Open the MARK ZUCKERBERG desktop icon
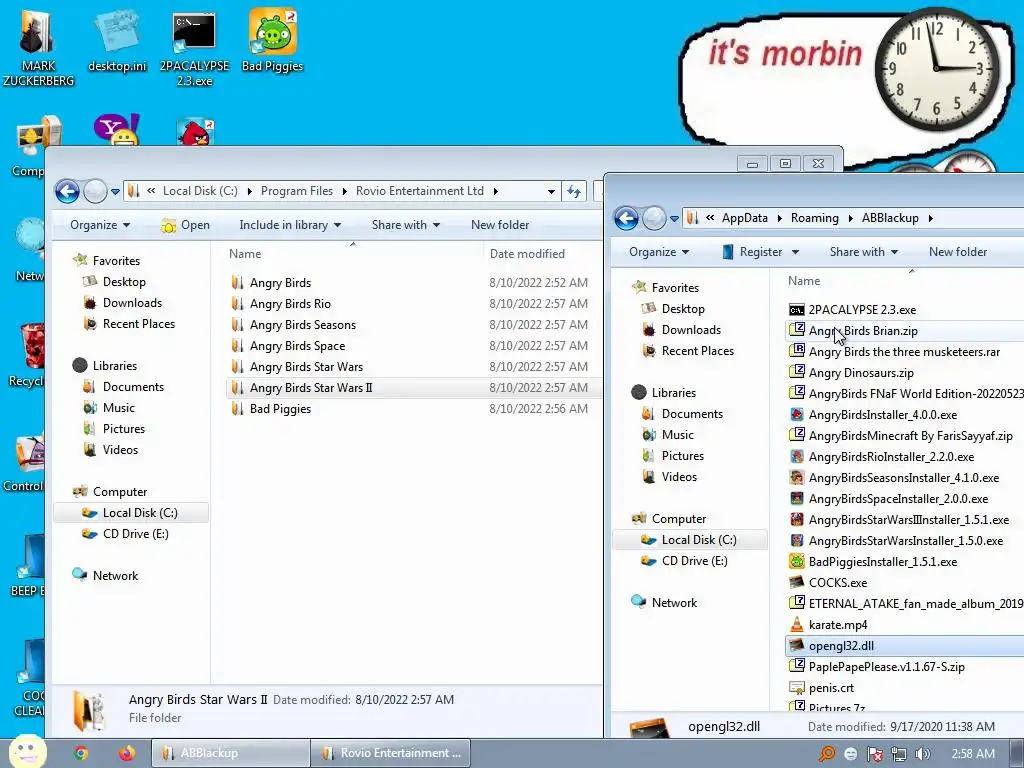Image resolution: width=1024 pixels, height=768 pixels. [x=38, y=46]
